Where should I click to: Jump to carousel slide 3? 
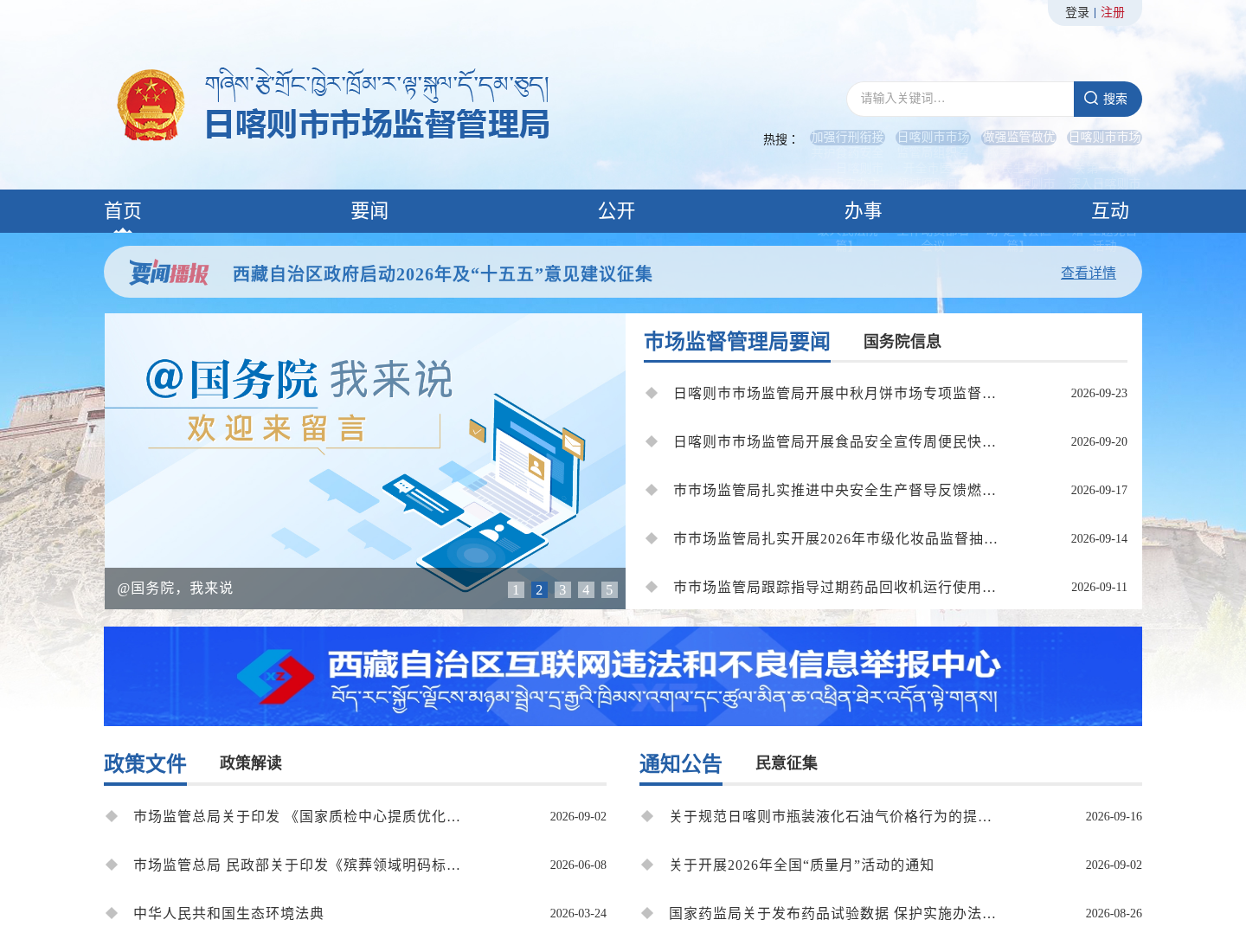click(562, 589)
